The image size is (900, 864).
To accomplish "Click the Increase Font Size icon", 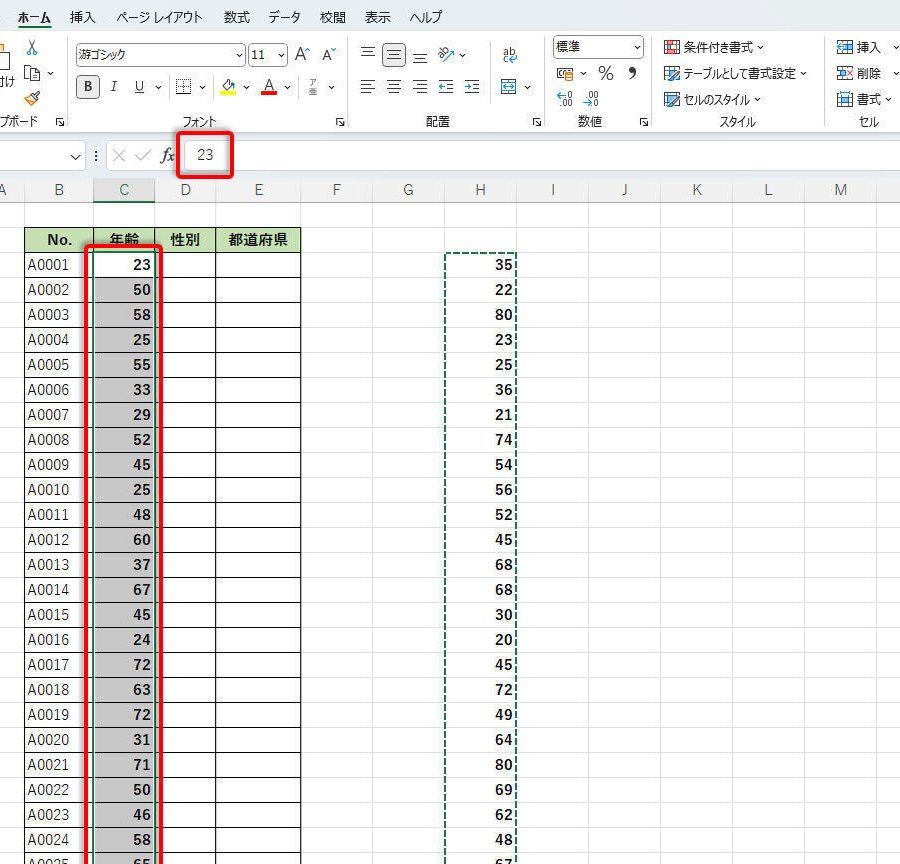I will point(303,54).
